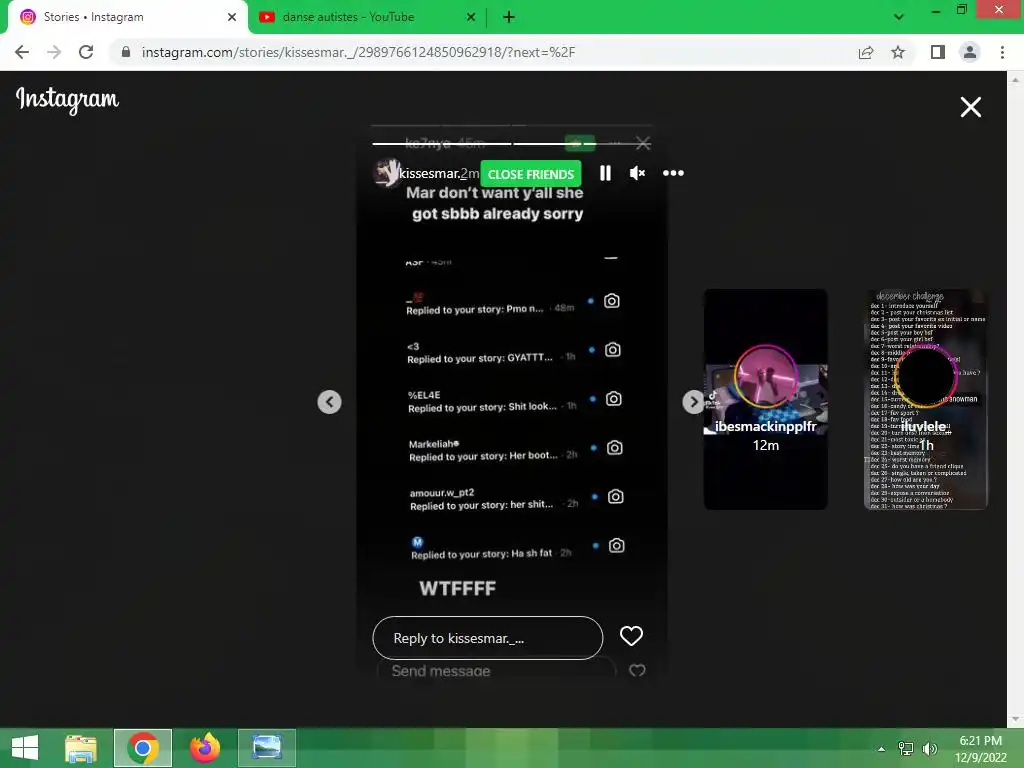Click the CLOSE FRIENDS badge

click(x=531, y=174)
